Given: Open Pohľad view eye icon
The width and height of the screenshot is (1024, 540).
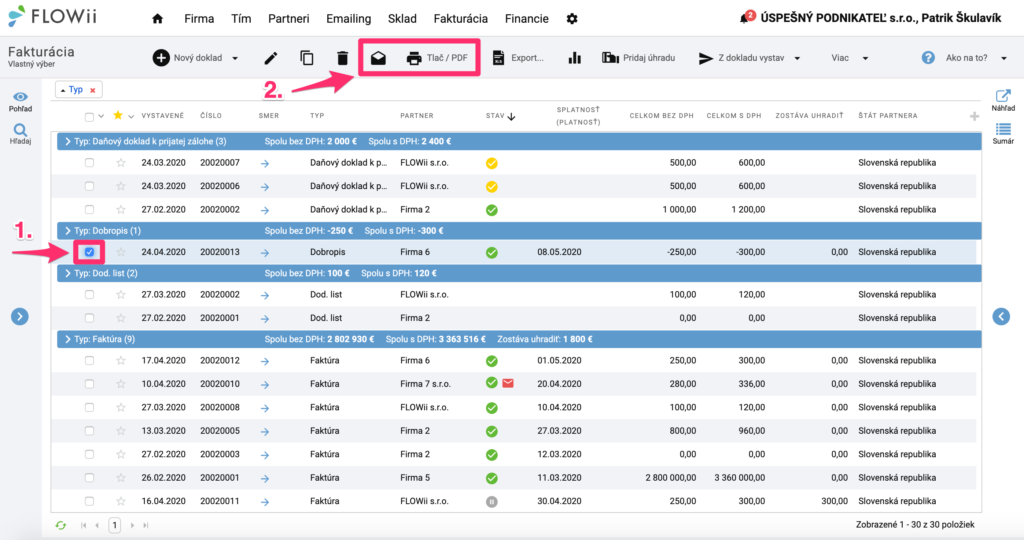Looking at the screenshot, I should click(20, 102).
